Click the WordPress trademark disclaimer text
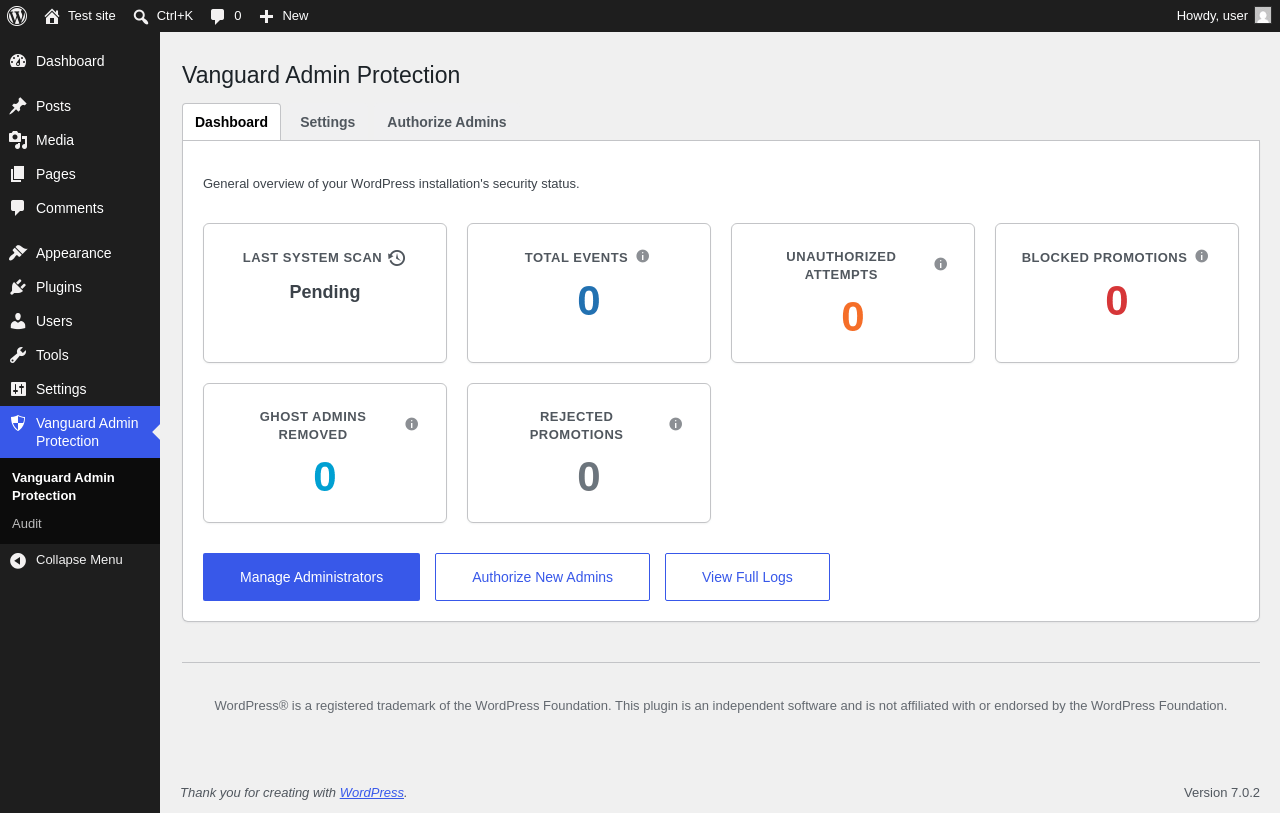1280x813 pixels. [721, 706]
